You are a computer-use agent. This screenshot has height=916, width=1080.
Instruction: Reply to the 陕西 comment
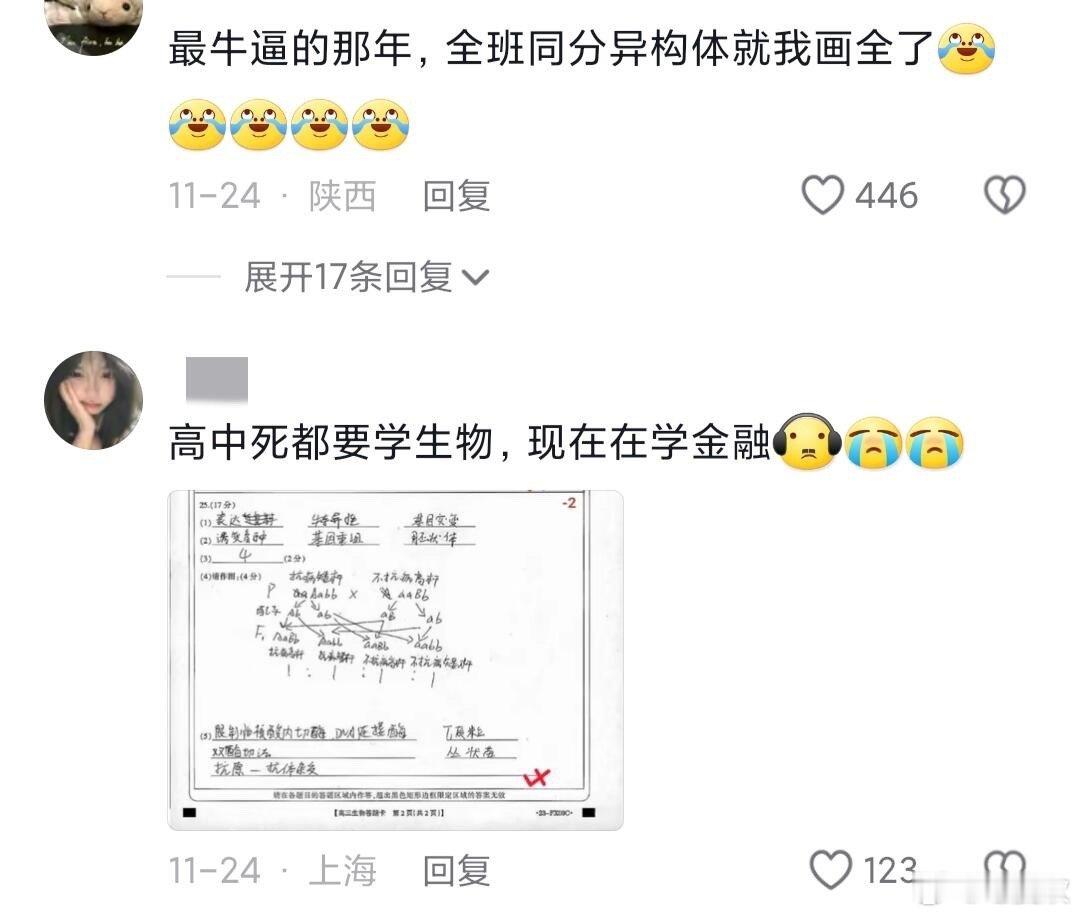coord(456,196)
